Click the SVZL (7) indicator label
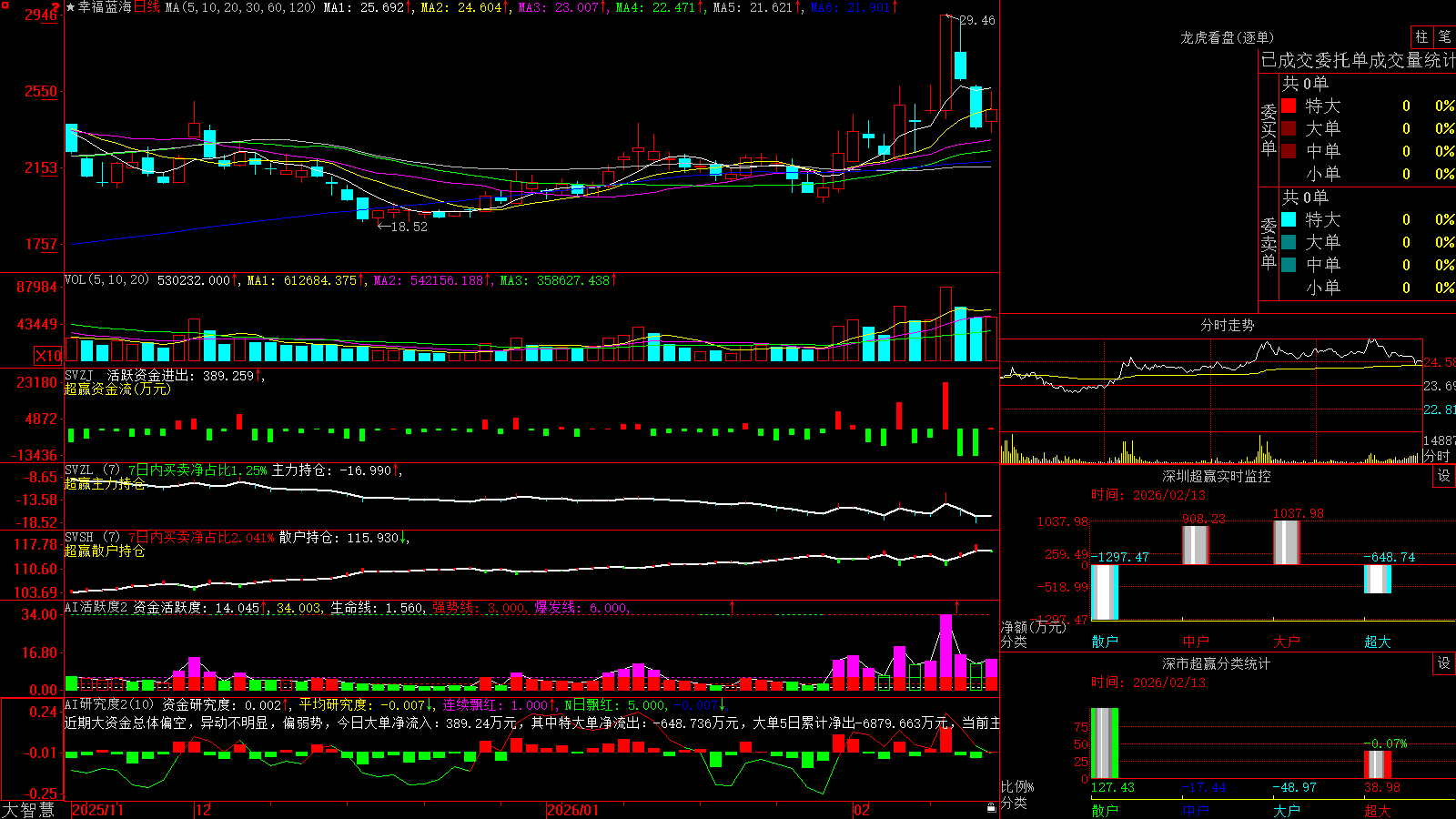This screenshot has height=819, width=1456. click(x=93, y=470)
